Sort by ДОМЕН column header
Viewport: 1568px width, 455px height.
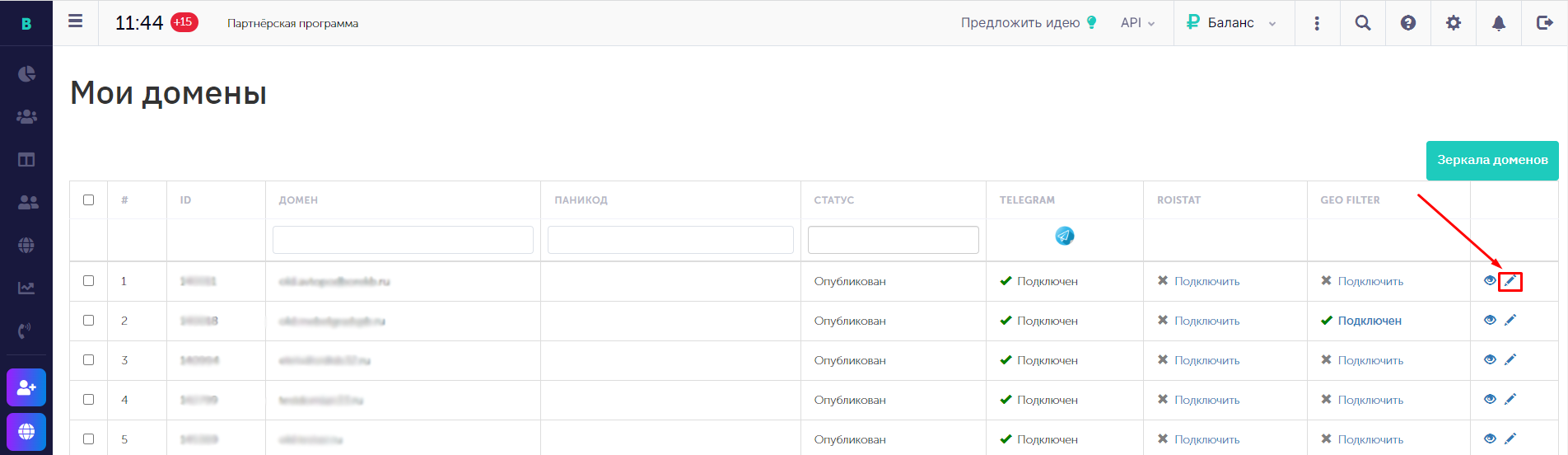pyautogui.click(x=298, y=200)
